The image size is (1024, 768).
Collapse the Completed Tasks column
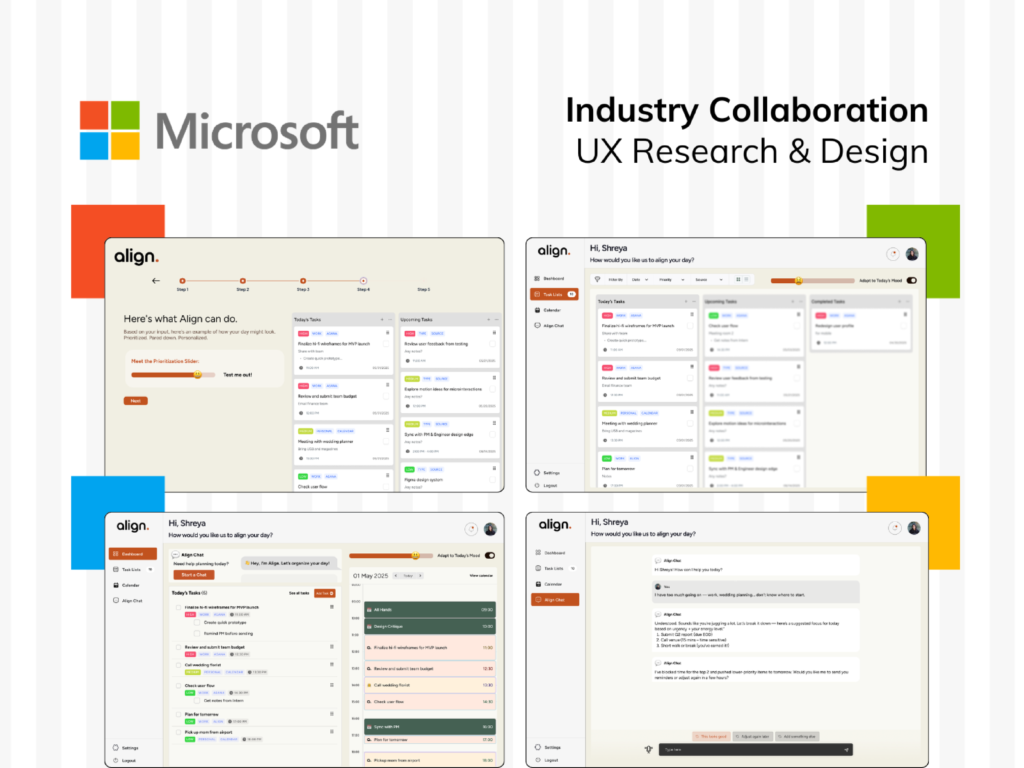pos(908,302)
